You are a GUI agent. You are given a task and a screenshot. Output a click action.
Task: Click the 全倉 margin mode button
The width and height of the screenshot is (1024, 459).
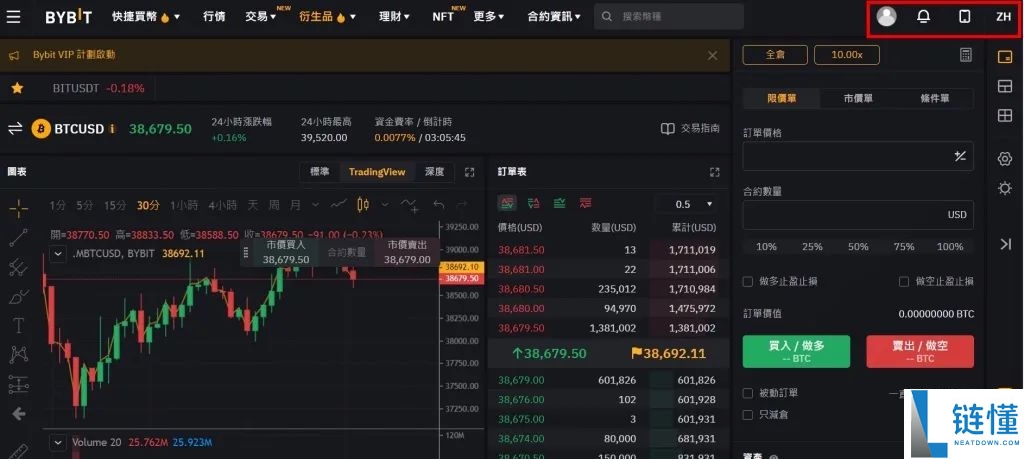click(x=775, y=55)
